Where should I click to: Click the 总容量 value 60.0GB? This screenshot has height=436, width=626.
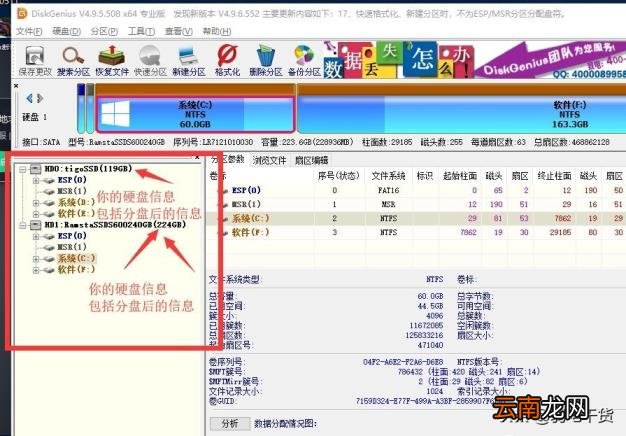tap(430, 296)
